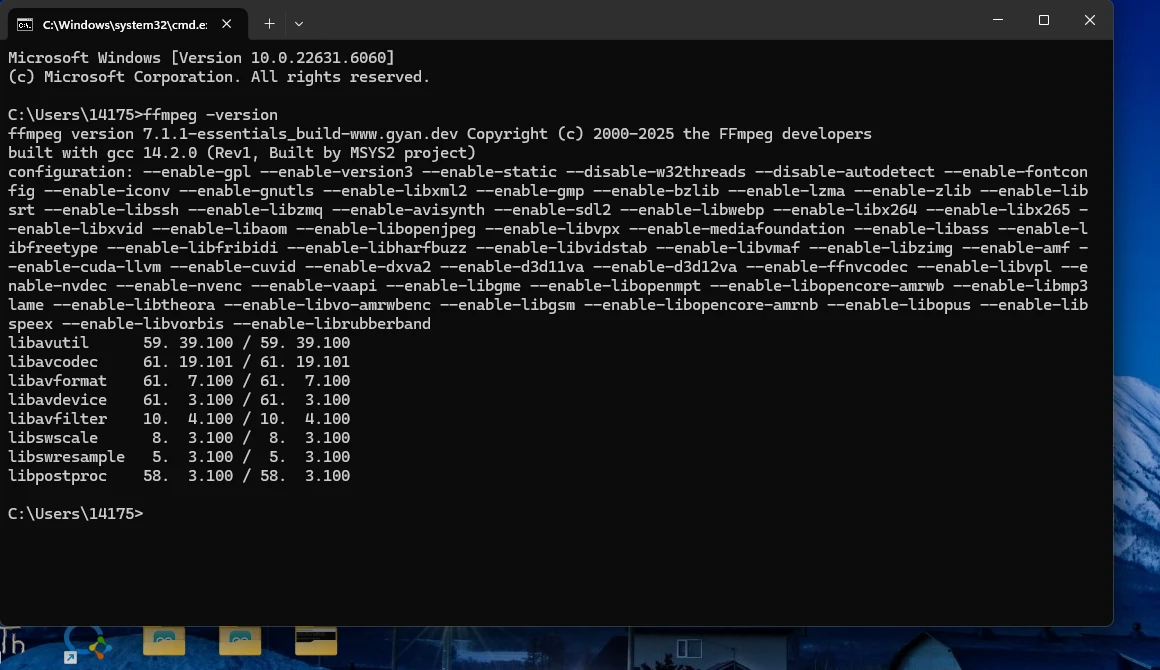
Task: Expand the new tab profile dropdown chevron
Action: pos(299,23)
